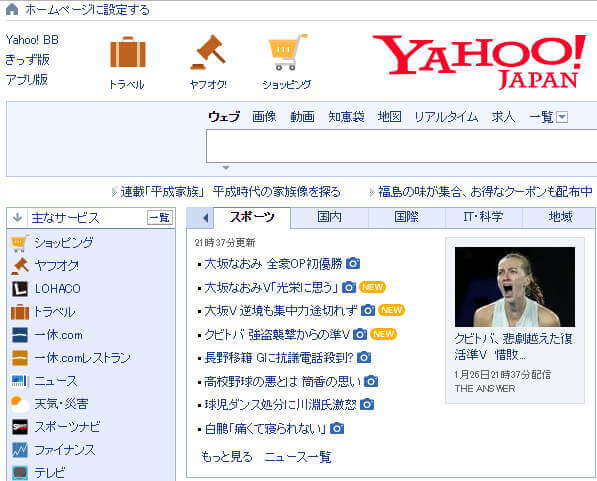Click the camera icon beside 大坂V 逆境も集中力途切れず

368,310
